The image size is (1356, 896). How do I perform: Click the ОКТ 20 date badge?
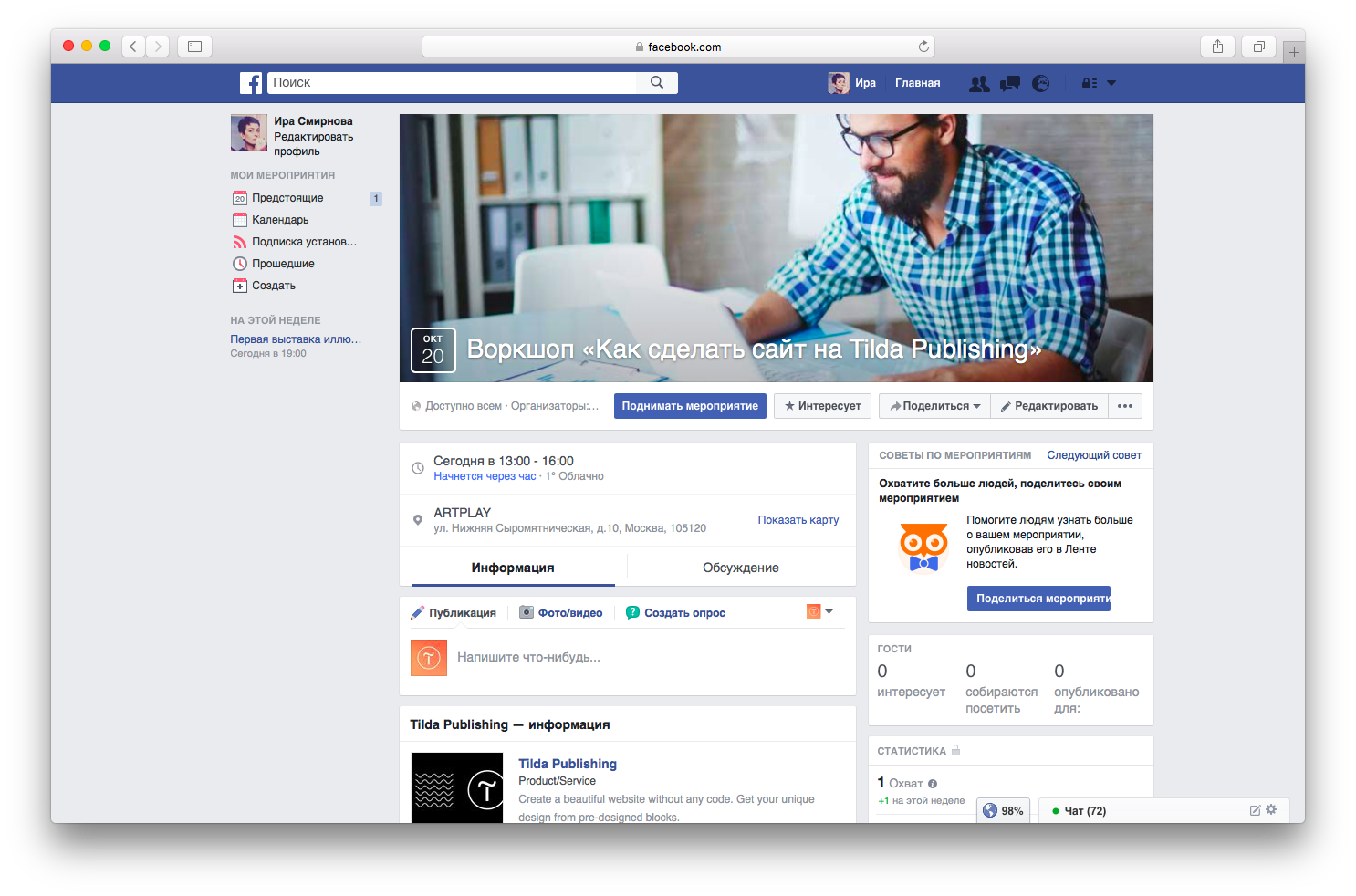click(433, 350)
